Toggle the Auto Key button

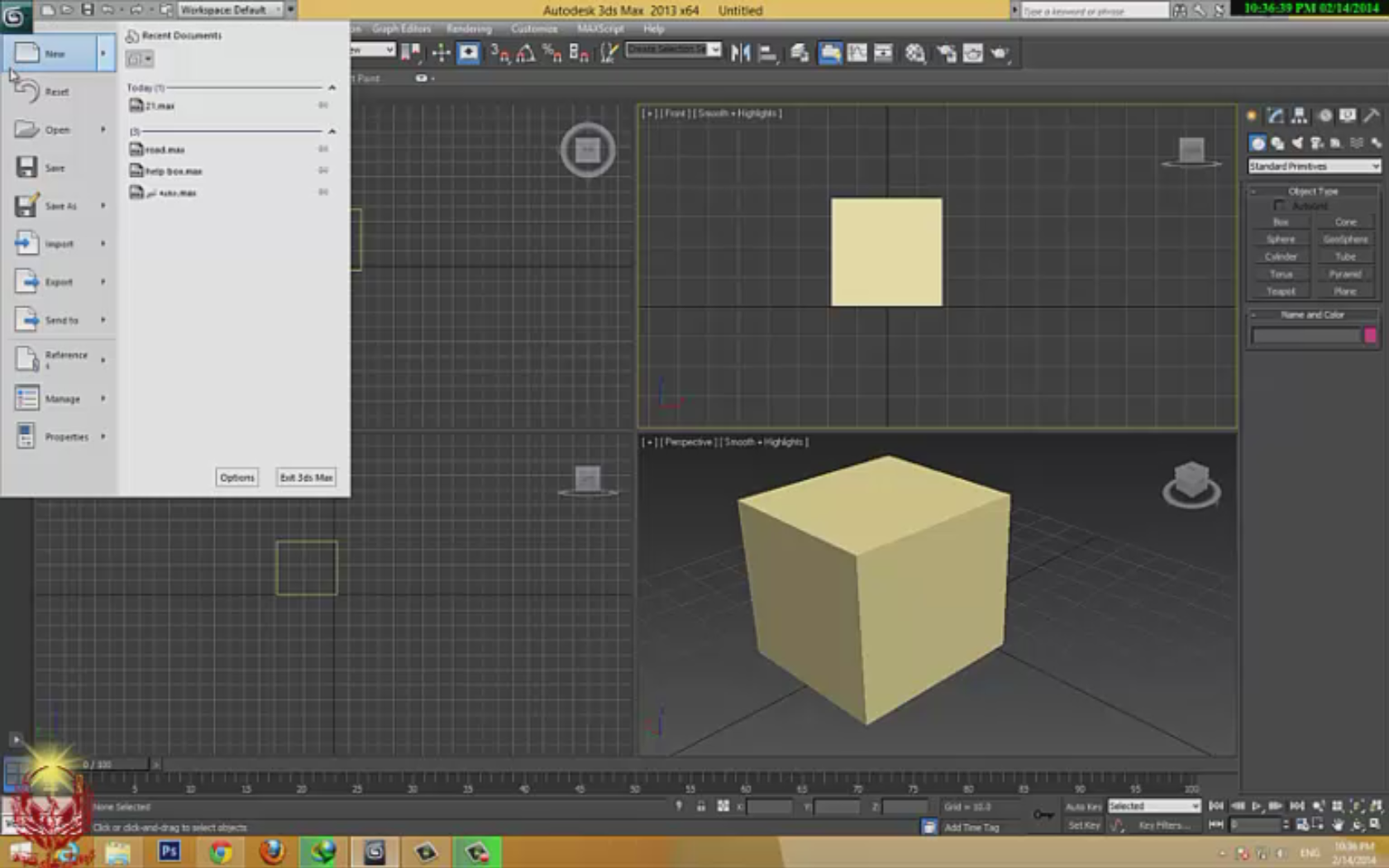1083,806
